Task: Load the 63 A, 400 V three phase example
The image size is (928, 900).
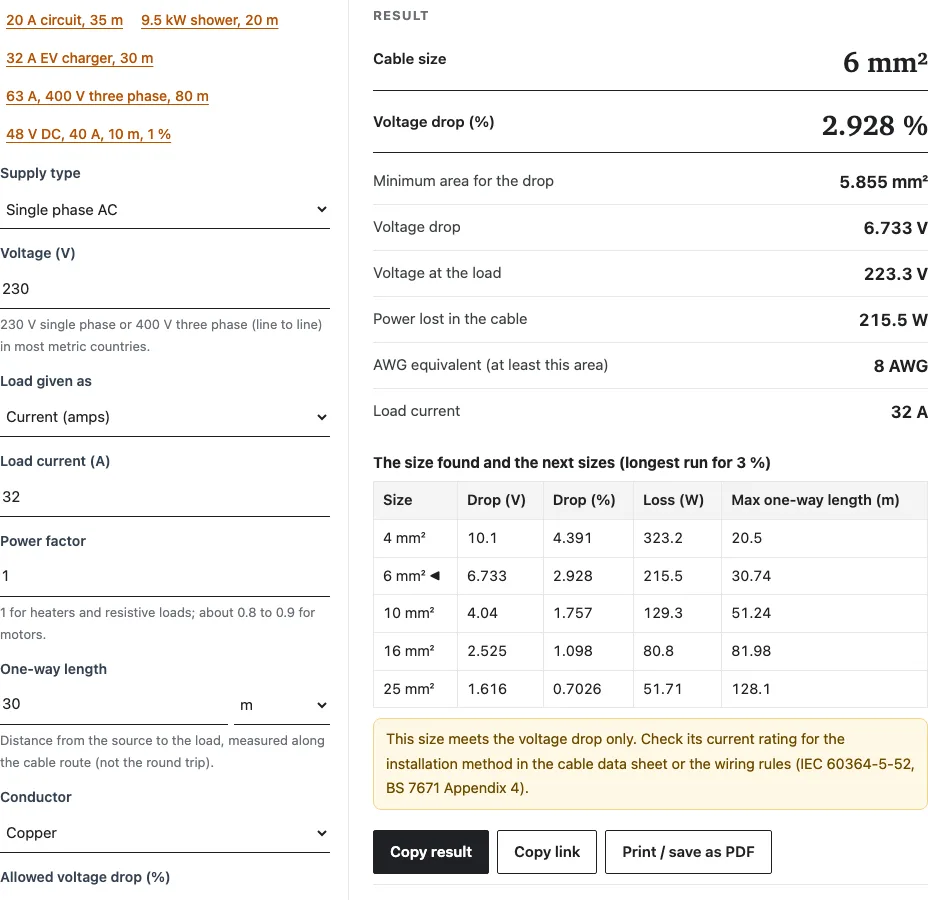Action: pos(107,96)
